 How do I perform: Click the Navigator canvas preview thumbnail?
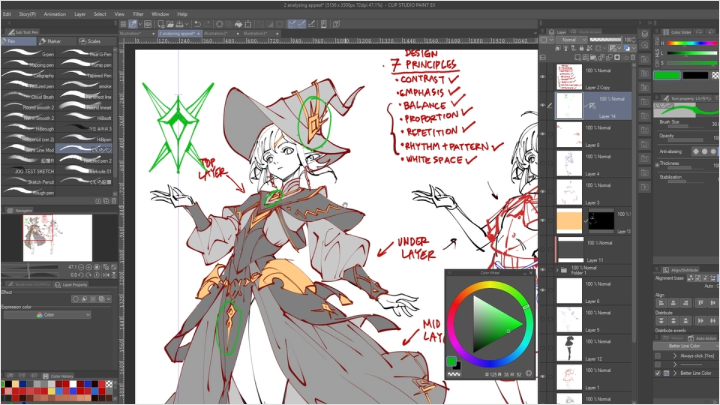click(x=57, y=238)
